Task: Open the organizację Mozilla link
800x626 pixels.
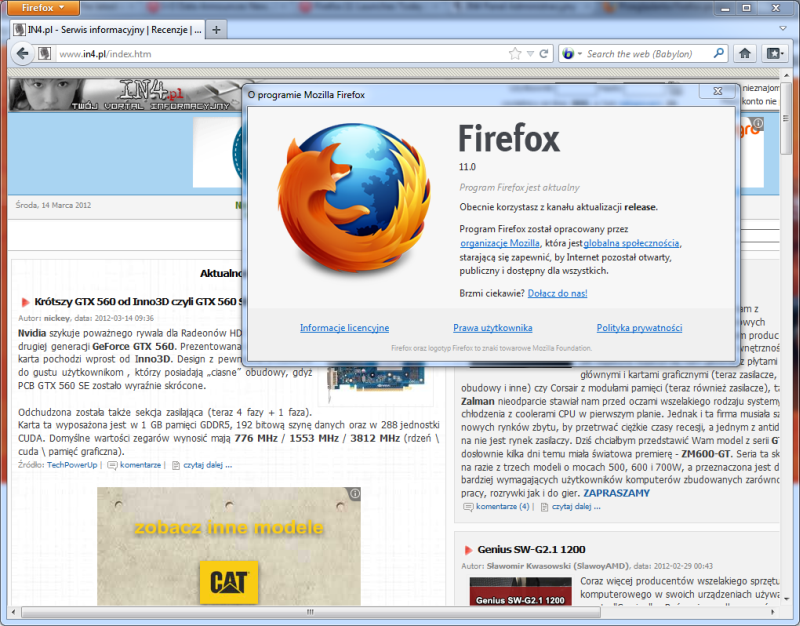Action: tap(499, 243)
